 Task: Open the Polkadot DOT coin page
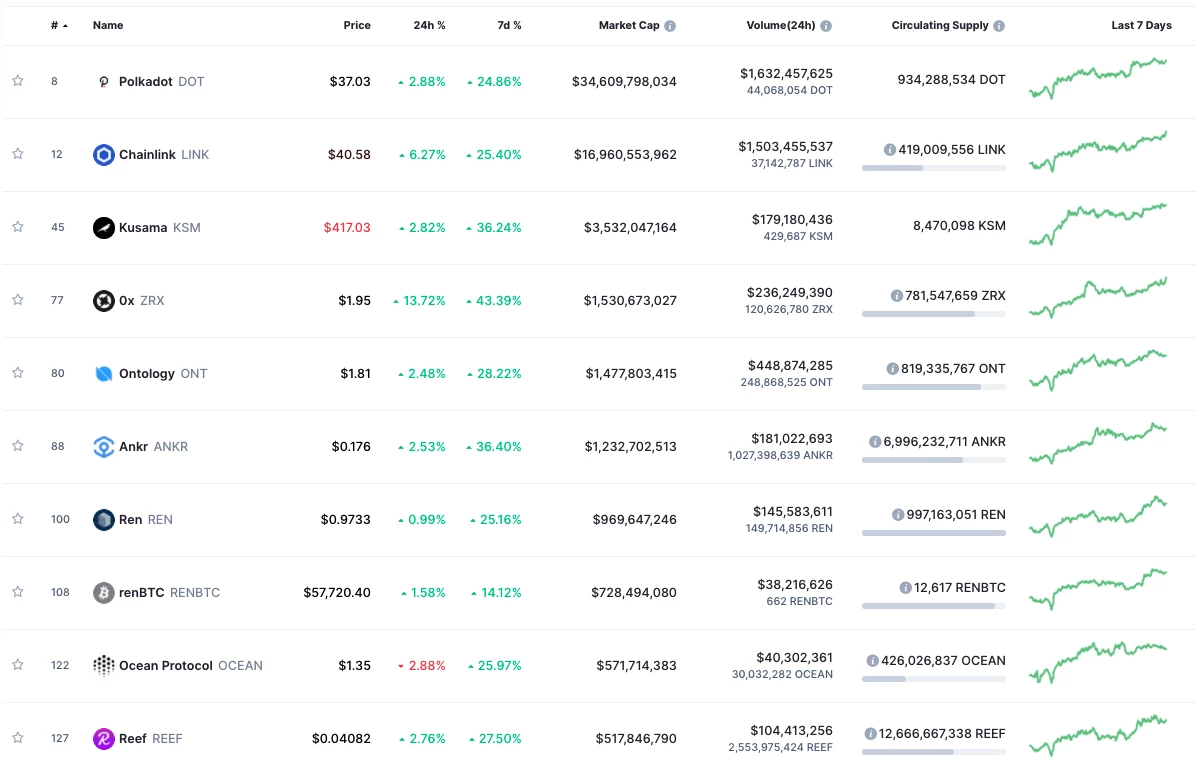(x=162, y=82)
